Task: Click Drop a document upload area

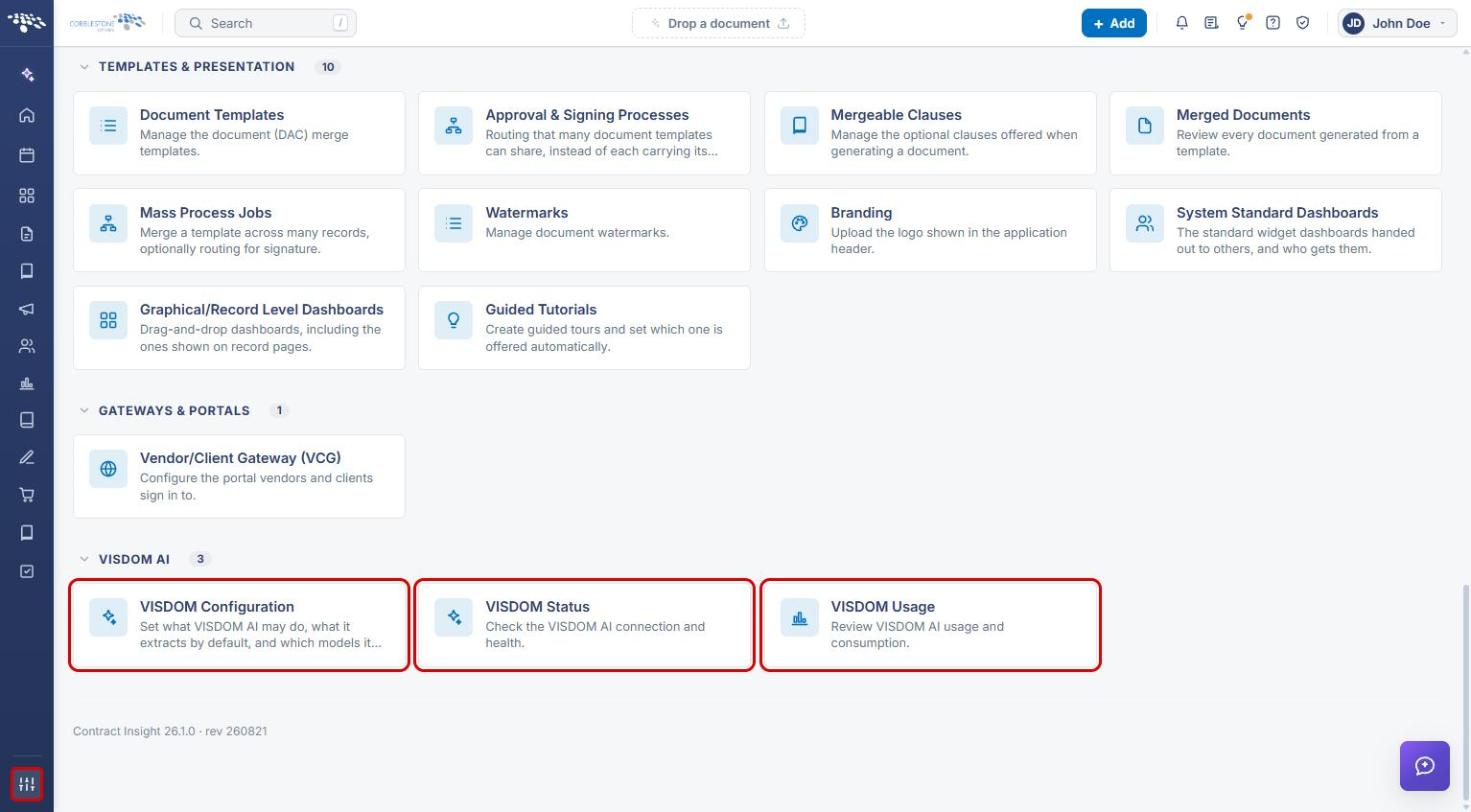Action: [x=719, y=23]
